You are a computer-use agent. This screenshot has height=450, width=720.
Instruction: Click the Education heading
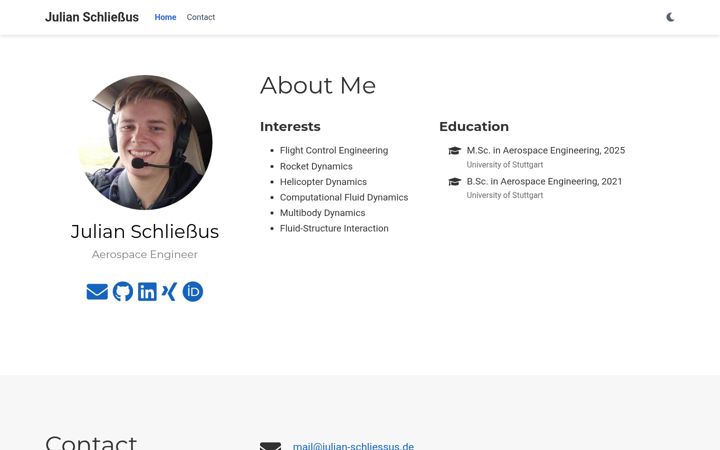tap(474, 126)
